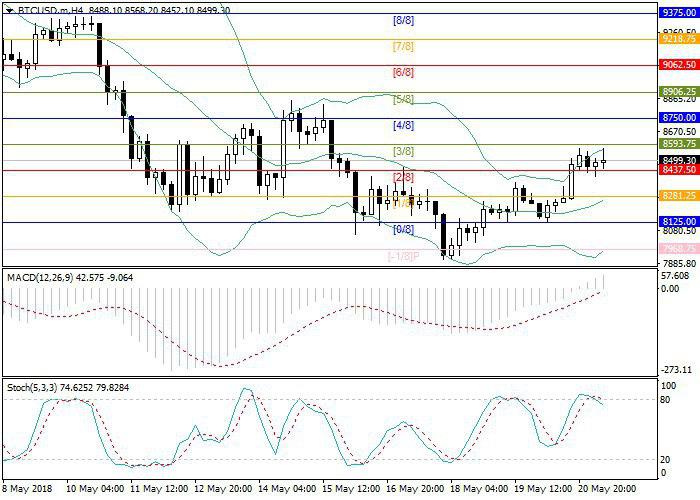
Task: Select the 9375.00 price level label
Action: pyautogui.click(x=679, y=13)
